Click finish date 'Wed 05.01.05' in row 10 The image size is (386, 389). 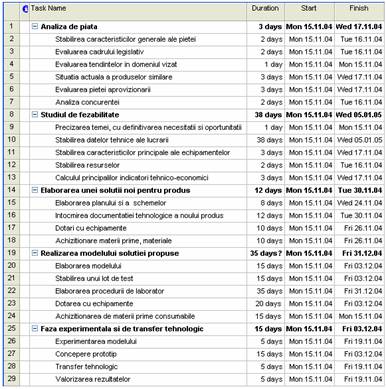click(x=359, y=140)
